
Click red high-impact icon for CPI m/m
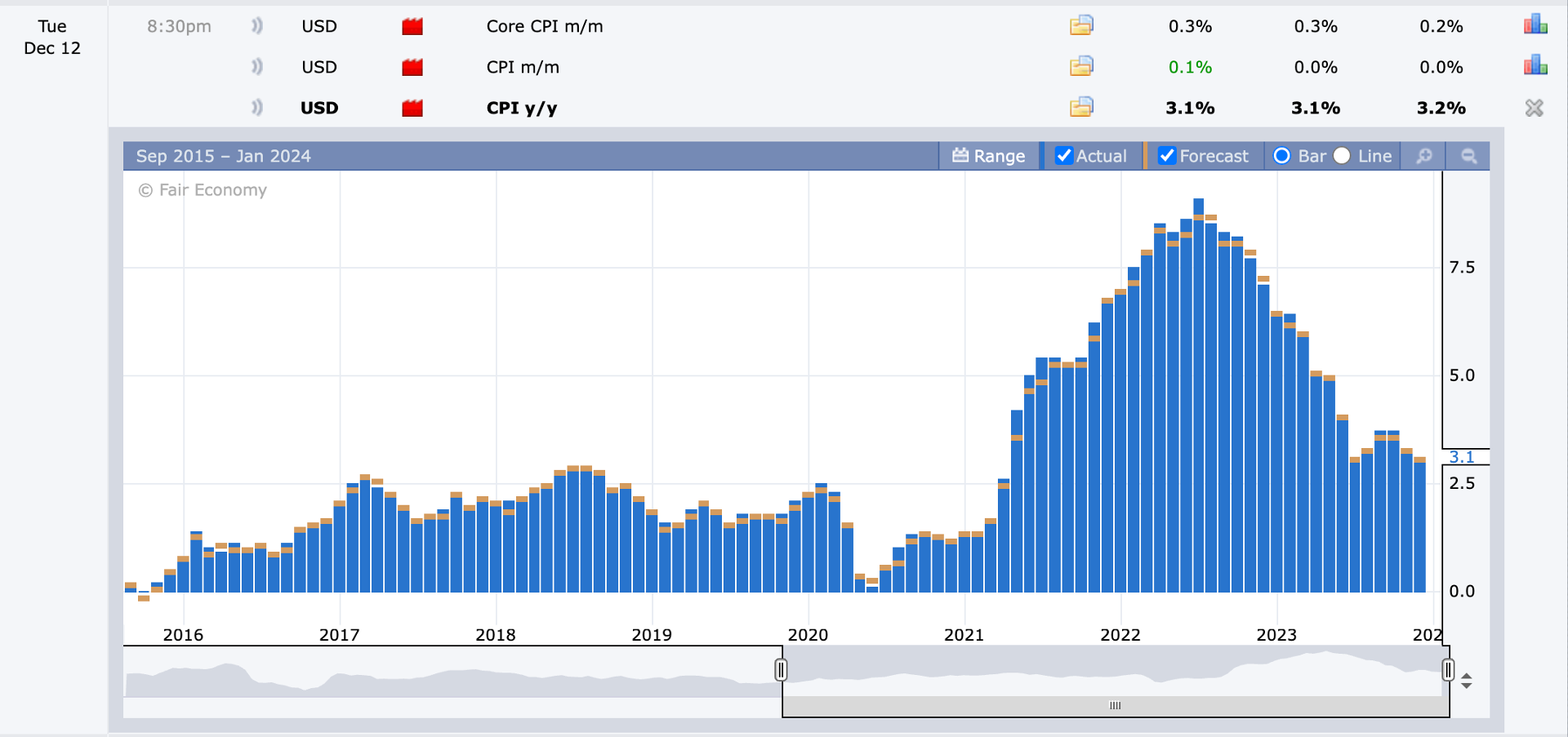[412, 67]
